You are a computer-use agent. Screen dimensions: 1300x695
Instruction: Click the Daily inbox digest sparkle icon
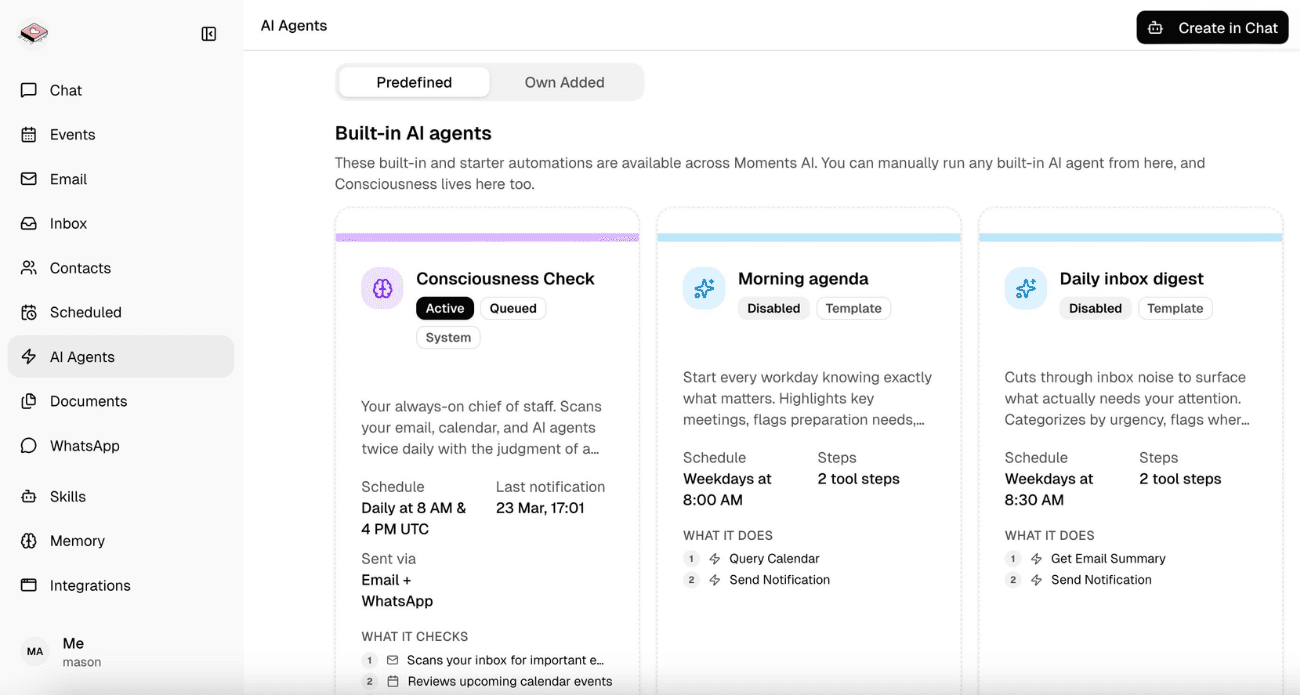tap(1025, 288)
